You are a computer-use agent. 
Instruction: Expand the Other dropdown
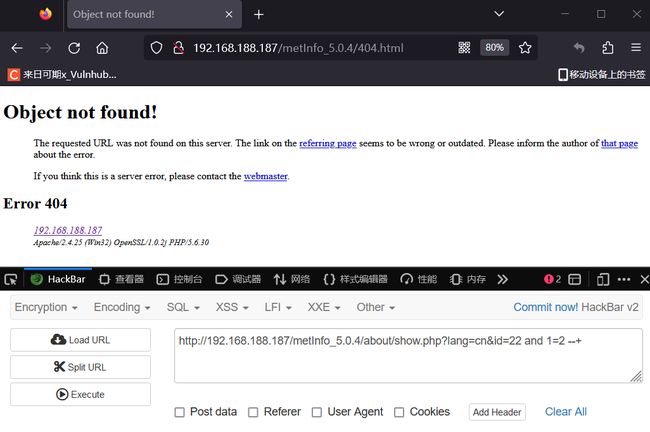click(376, 307)
